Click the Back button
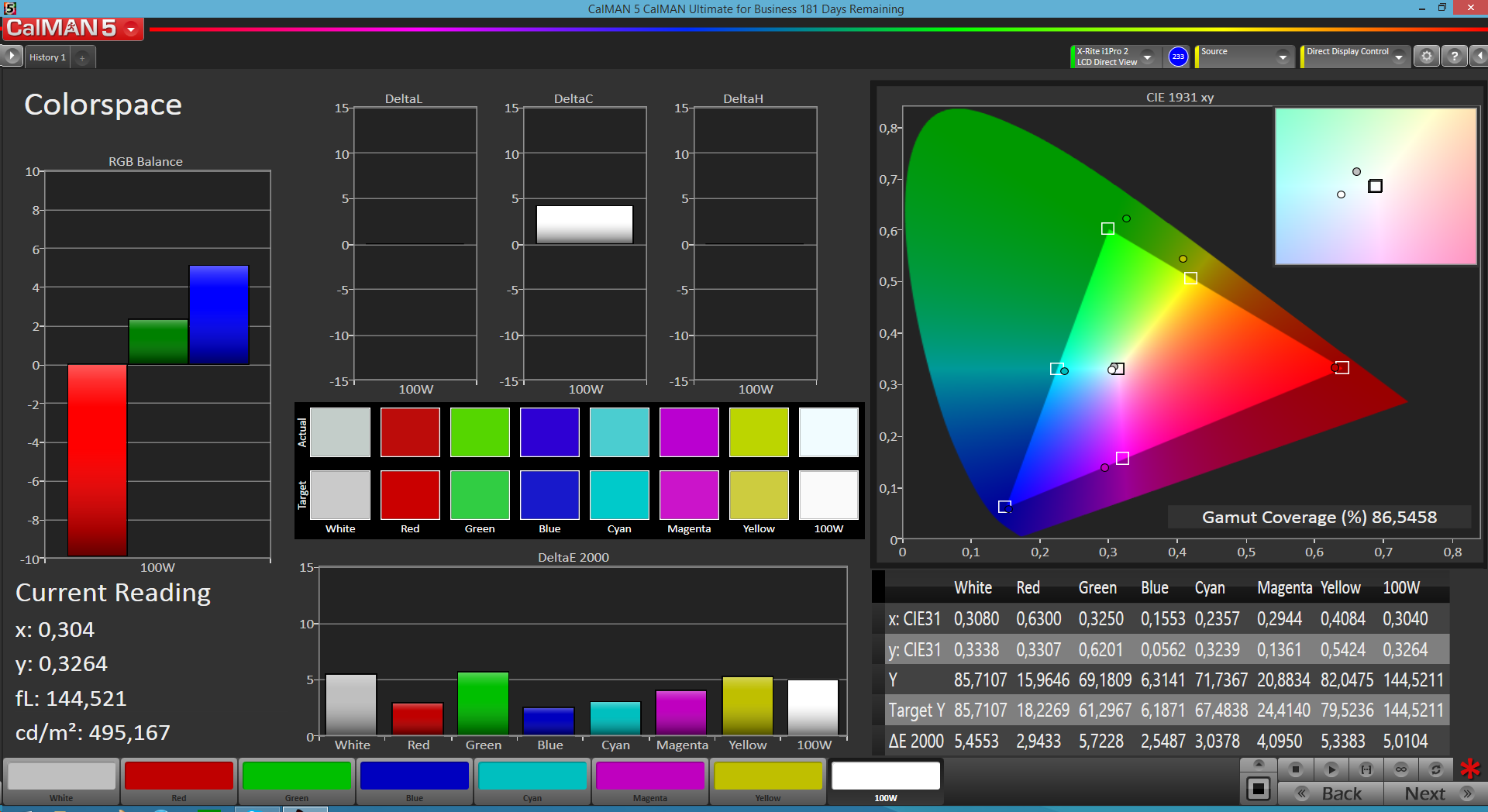This screenshot has height=812, width=1488. click(x=1330, y=793)
